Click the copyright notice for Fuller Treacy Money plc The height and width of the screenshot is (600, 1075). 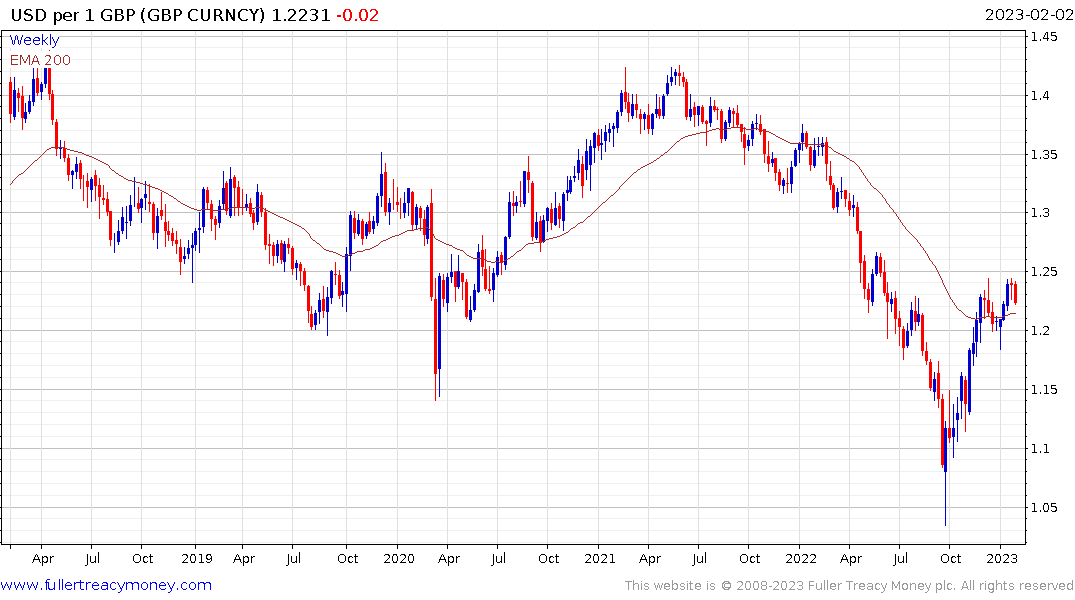click(849, 586)
